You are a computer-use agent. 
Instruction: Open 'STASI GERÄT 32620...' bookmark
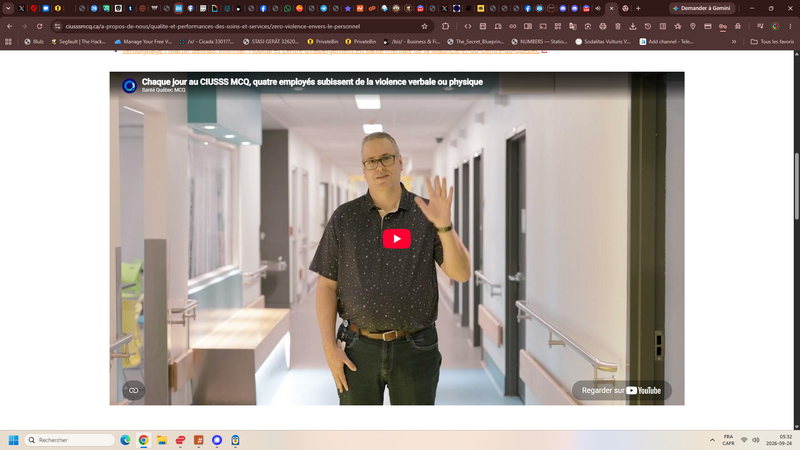pos(271,42)
